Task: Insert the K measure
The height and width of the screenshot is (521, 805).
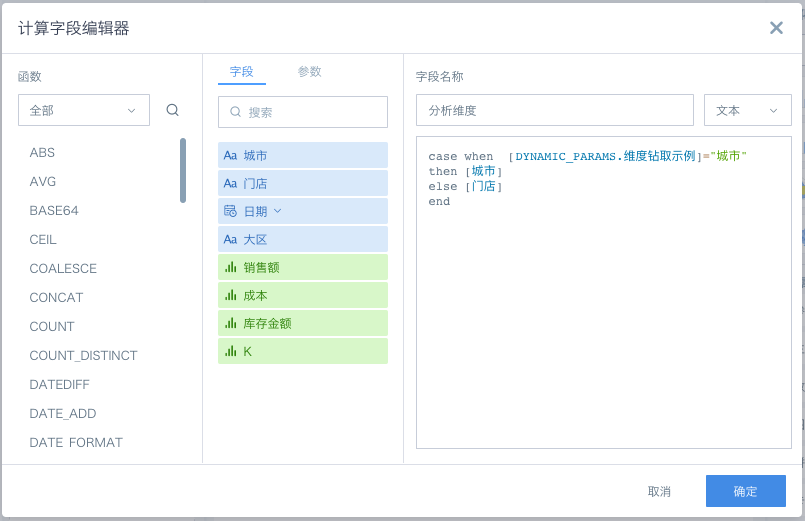Action: click(303, 351)
